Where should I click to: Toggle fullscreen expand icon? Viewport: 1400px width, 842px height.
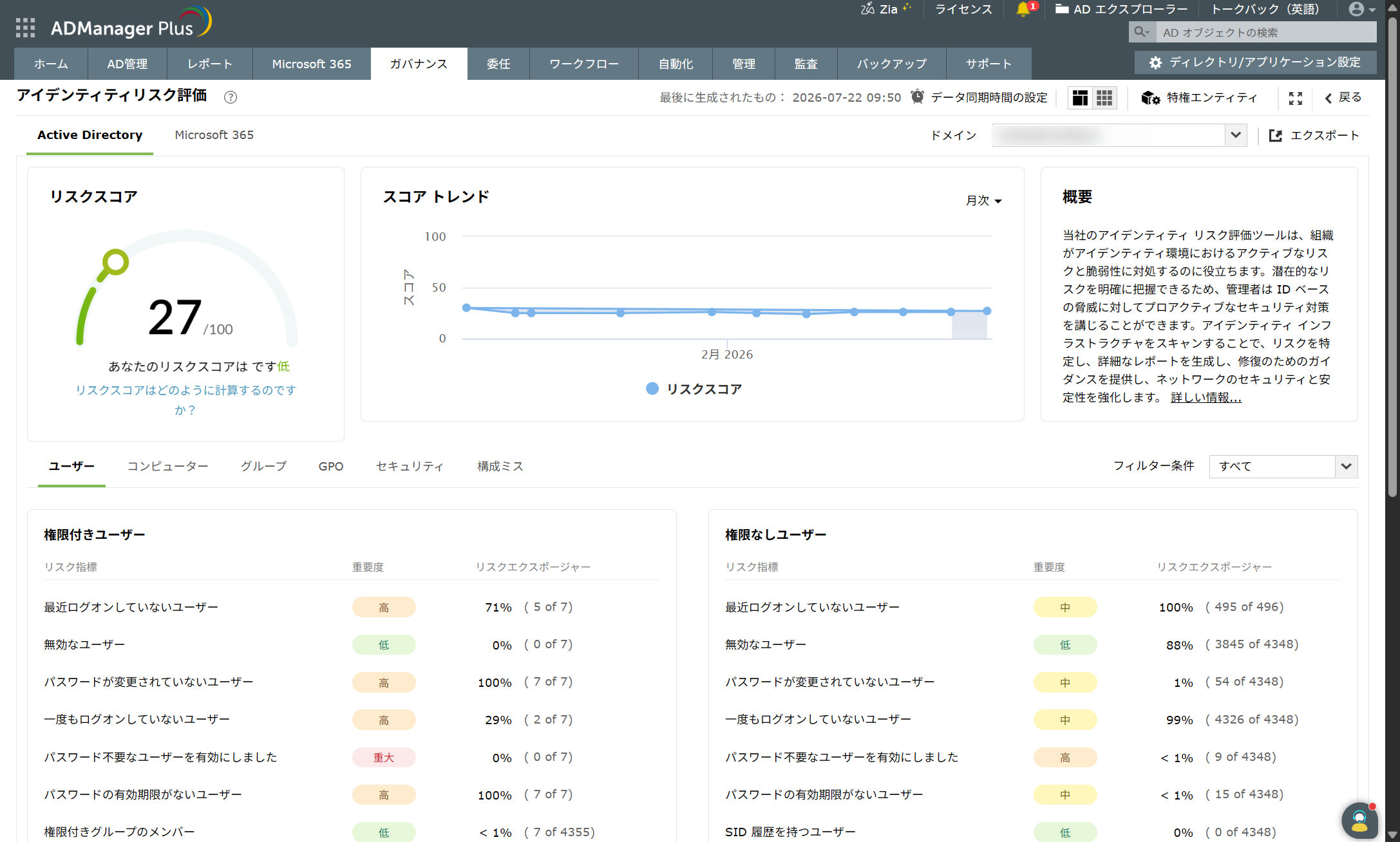click(1296, 98)
